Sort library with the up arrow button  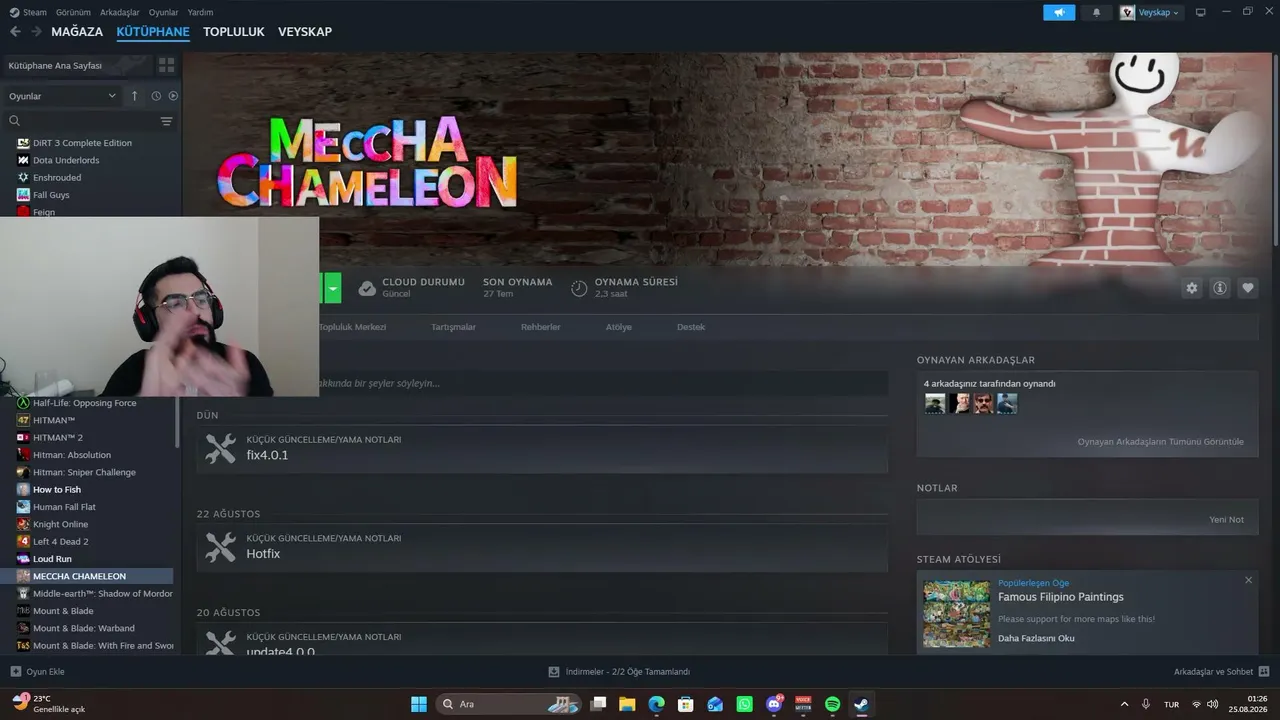click(x=135, y=96)
